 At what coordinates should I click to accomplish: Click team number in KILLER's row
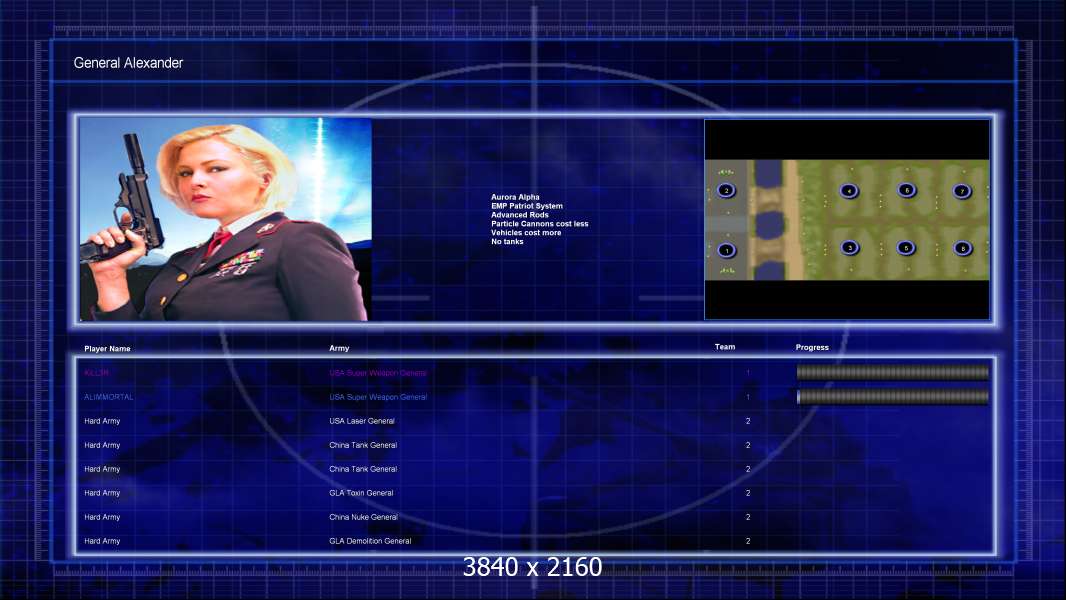click(748, 373)
